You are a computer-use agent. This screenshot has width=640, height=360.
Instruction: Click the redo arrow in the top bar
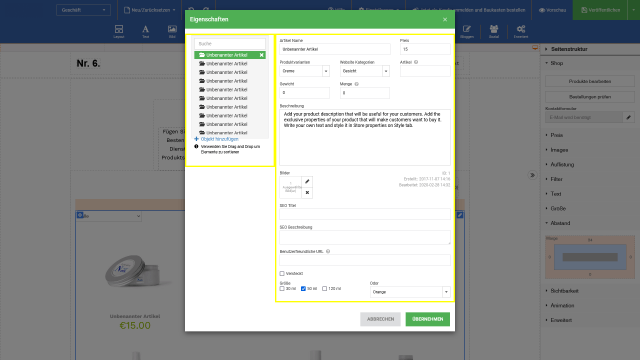206,10
